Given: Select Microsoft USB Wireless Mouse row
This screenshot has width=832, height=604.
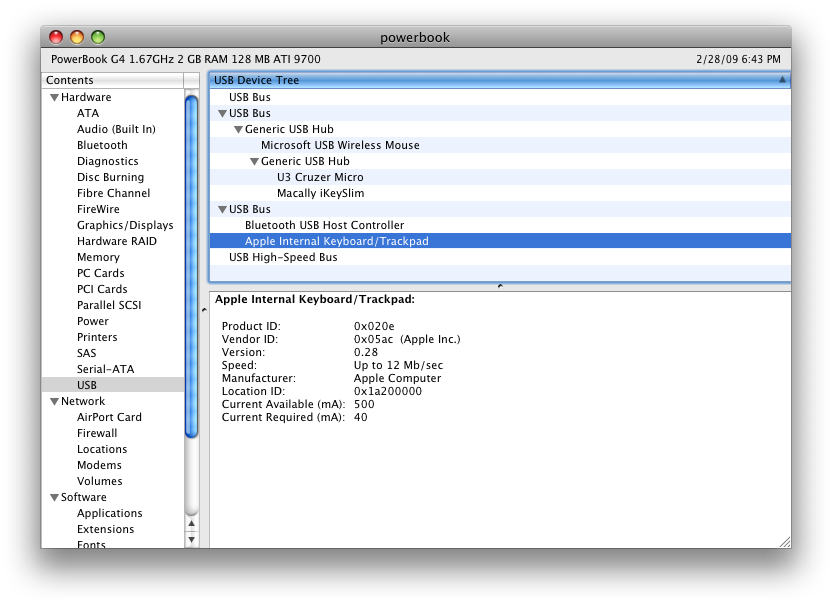Looking at the screenshot, I should [x=500, y=145].
